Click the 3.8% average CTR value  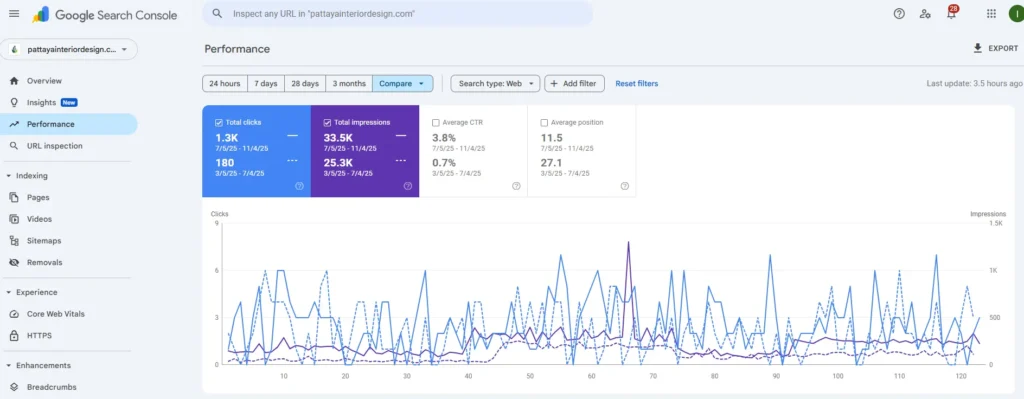444,138
